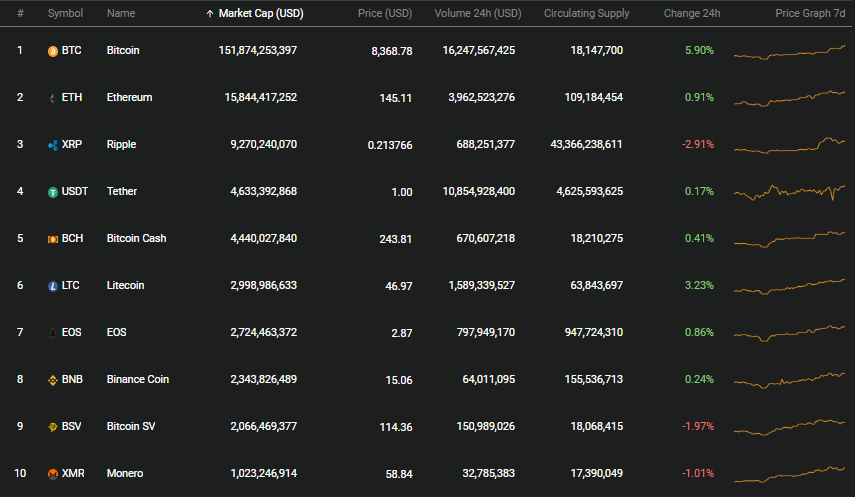Toggle sort arrow on Market Cap column
Screen dimensions: 855x497
[x=209, y=14]
